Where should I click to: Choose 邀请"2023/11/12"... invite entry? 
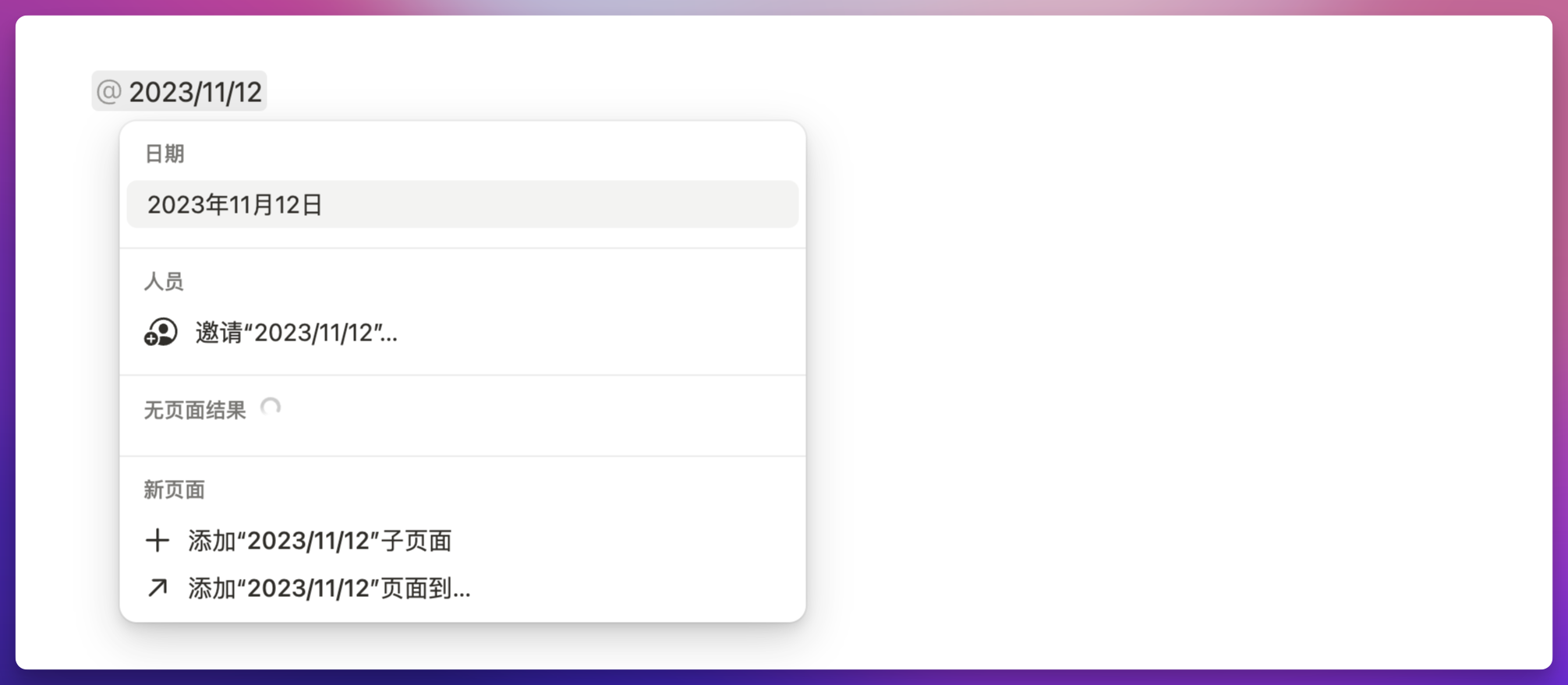click(x=296, y=333)
